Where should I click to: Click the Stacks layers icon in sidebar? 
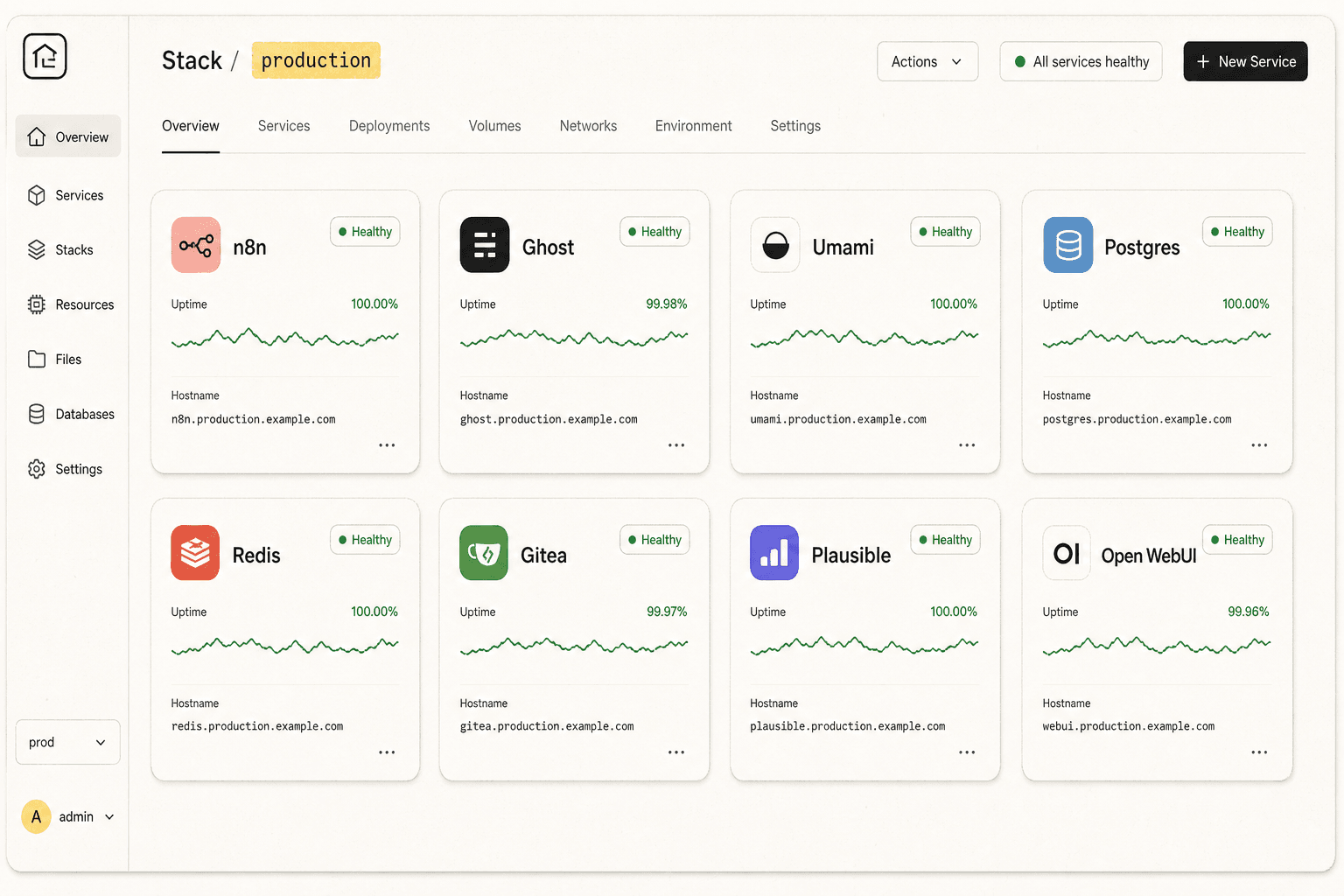click(37, 250)
